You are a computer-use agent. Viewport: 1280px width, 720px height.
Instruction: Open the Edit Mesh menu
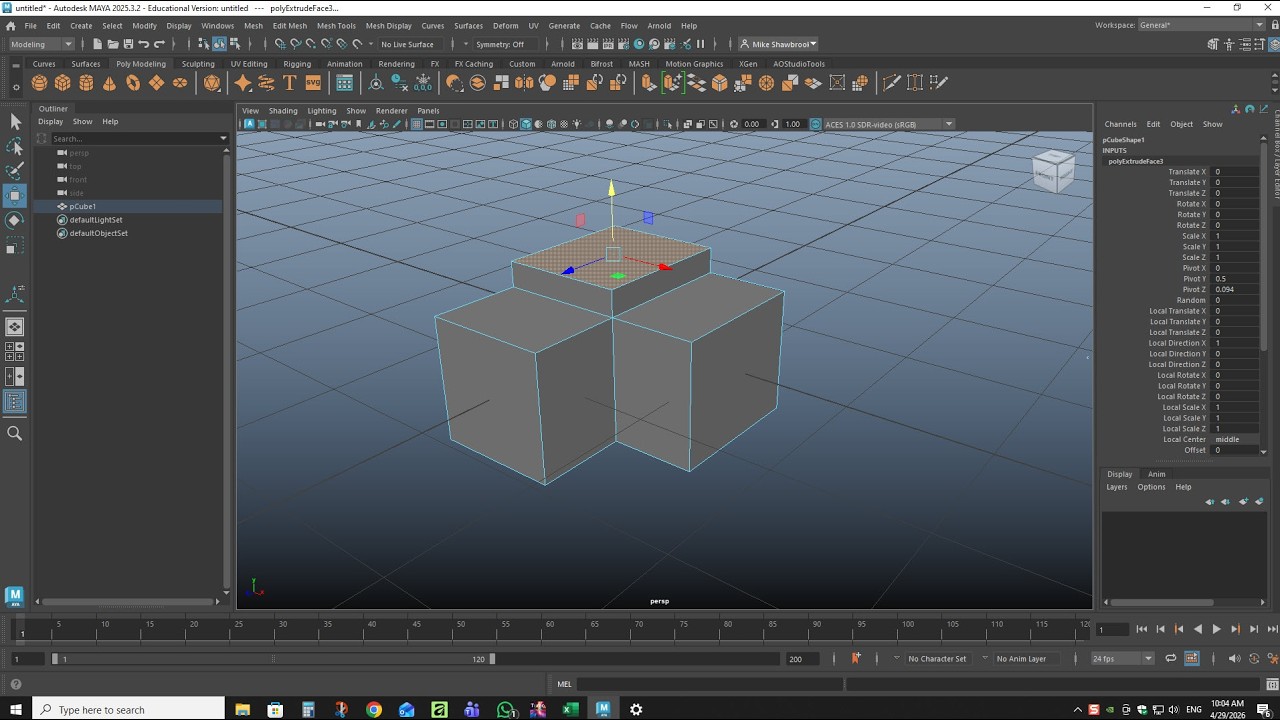point(290,25)
